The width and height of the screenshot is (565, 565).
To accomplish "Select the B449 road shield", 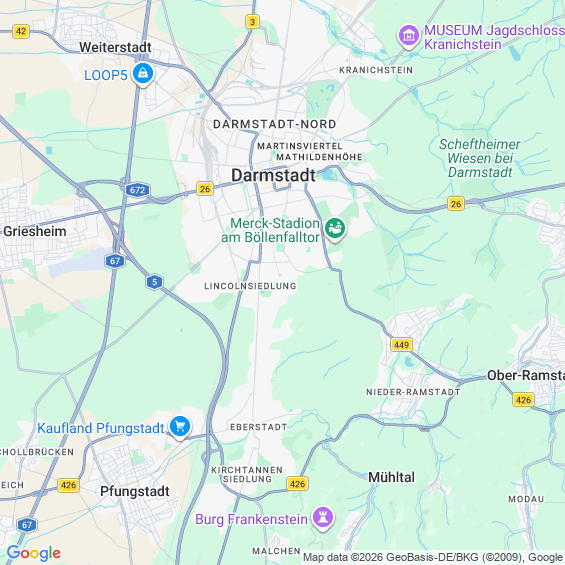I will 401,345.
